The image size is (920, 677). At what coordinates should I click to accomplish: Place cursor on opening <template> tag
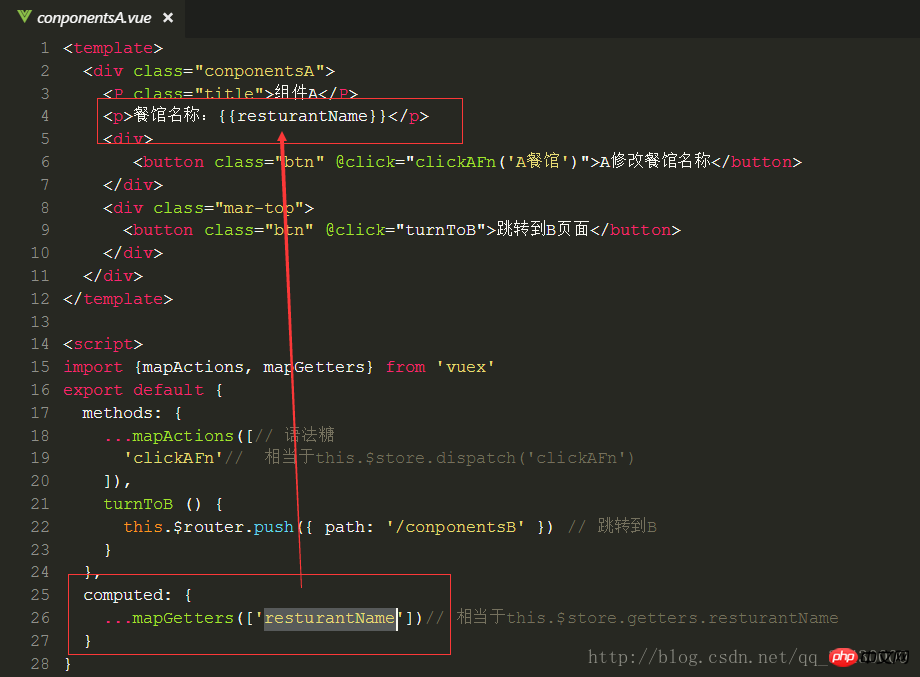[x=113, y=48]
